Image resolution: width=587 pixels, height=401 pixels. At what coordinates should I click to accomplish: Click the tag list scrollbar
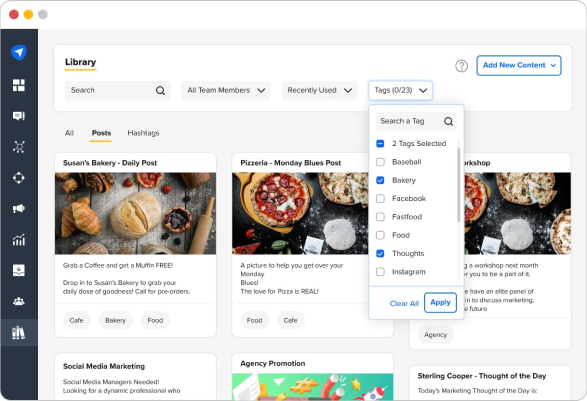459,185
